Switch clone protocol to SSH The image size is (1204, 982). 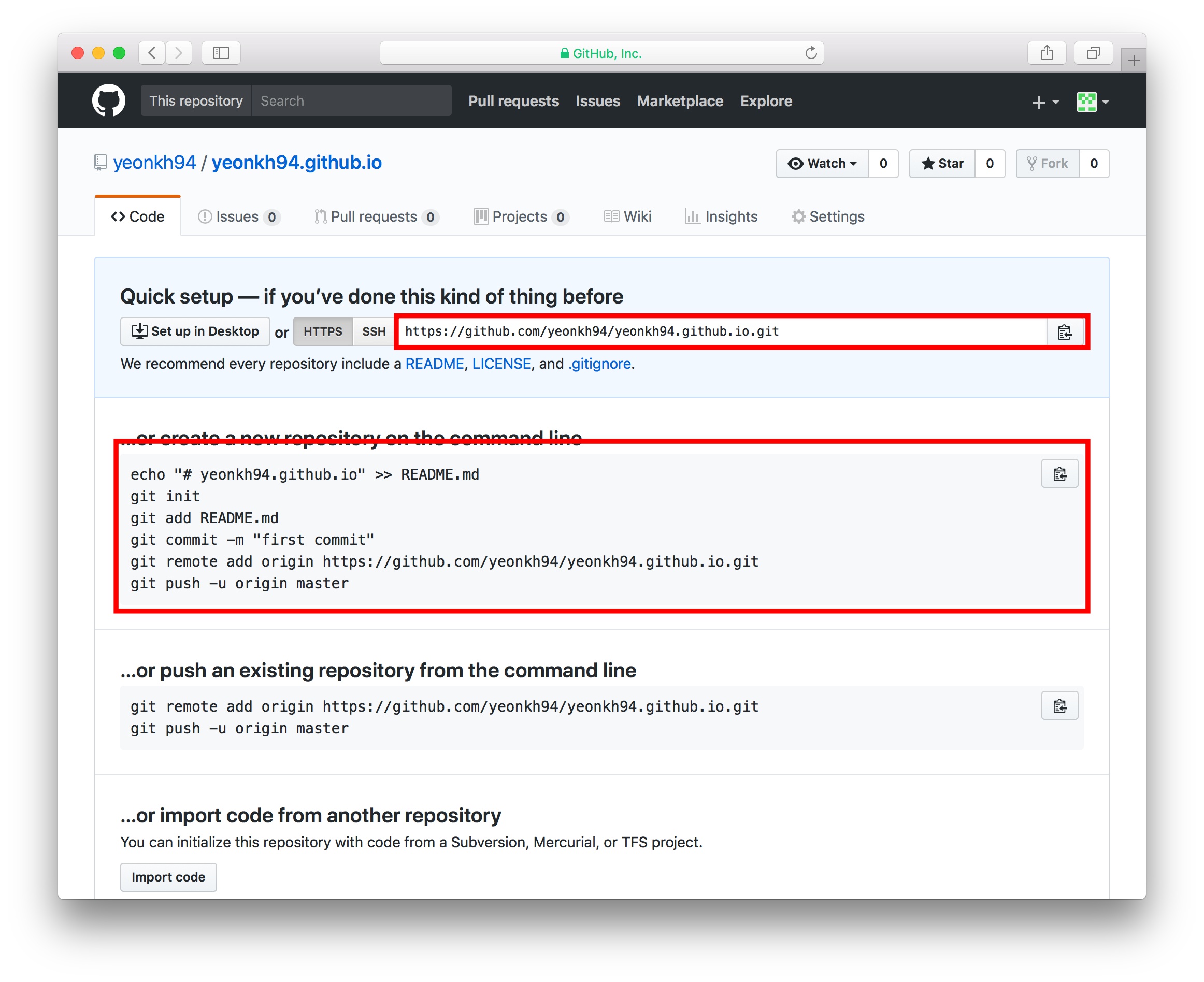click(374, 332)
